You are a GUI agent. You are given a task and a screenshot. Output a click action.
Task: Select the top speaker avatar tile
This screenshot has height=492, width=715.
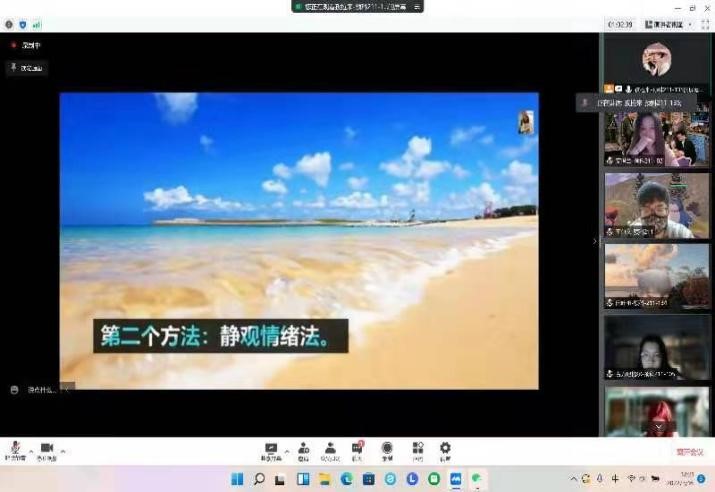tap(657, 63)
